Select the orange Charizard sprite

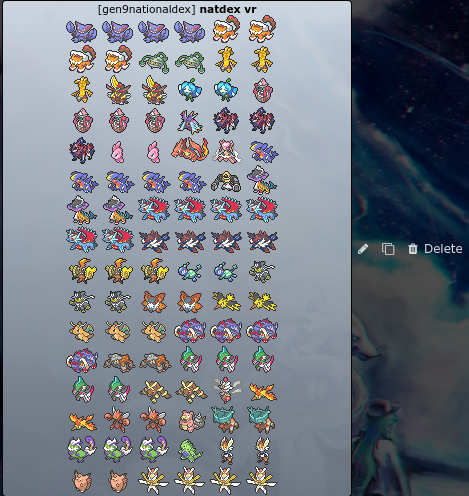point(190,149)
